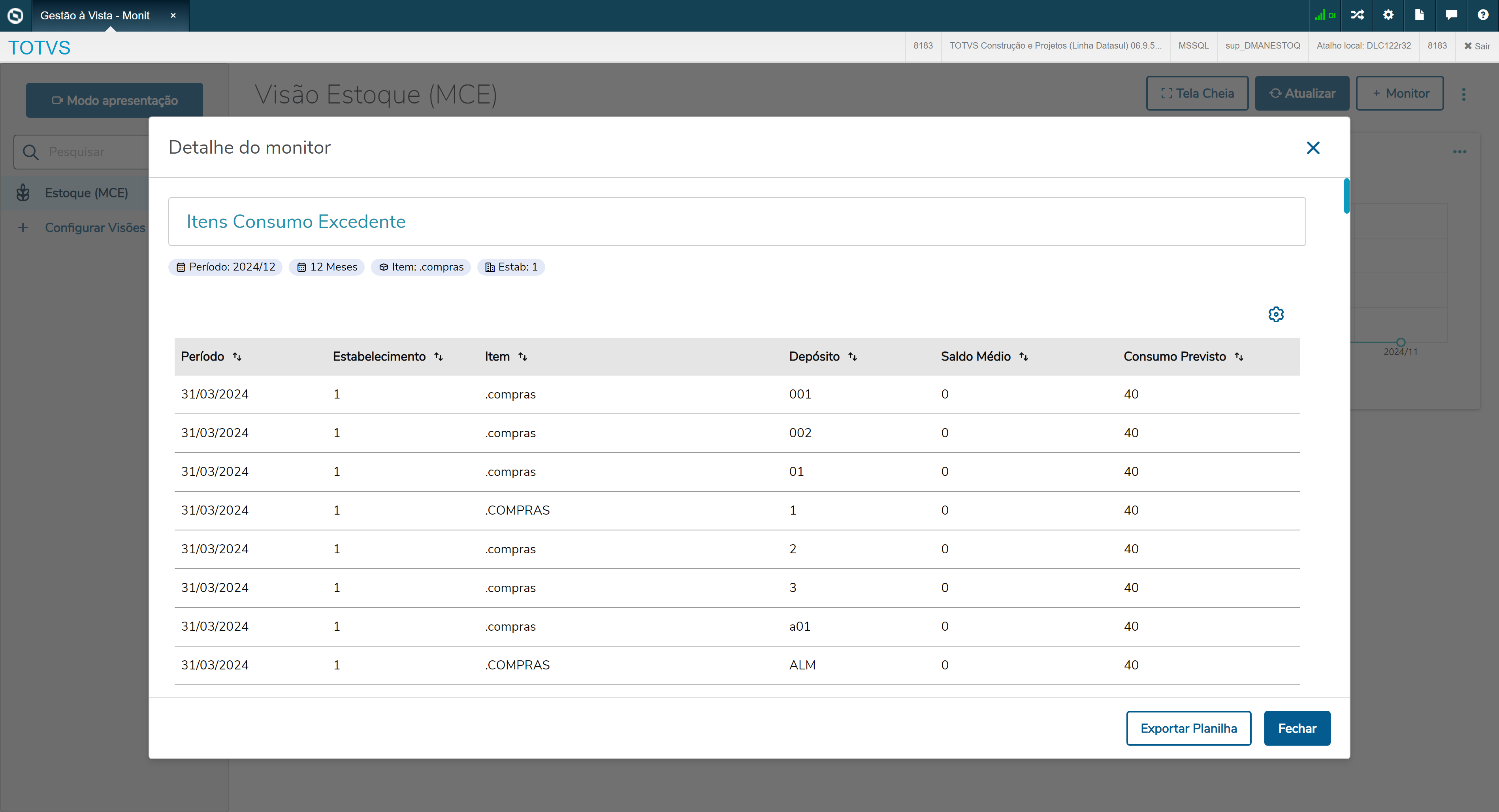Click the shuffle icon in top bar
Viewport: 1499px width, 812px height.
[x=1357, y=15]
